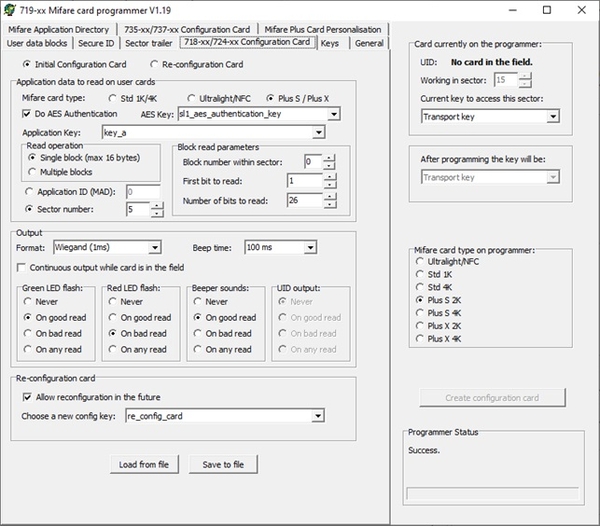Select Ultralight/NFC on programmer card type
Image resolution: width=600 pixels, height=526 pixels.
click(x=447, y=262)
